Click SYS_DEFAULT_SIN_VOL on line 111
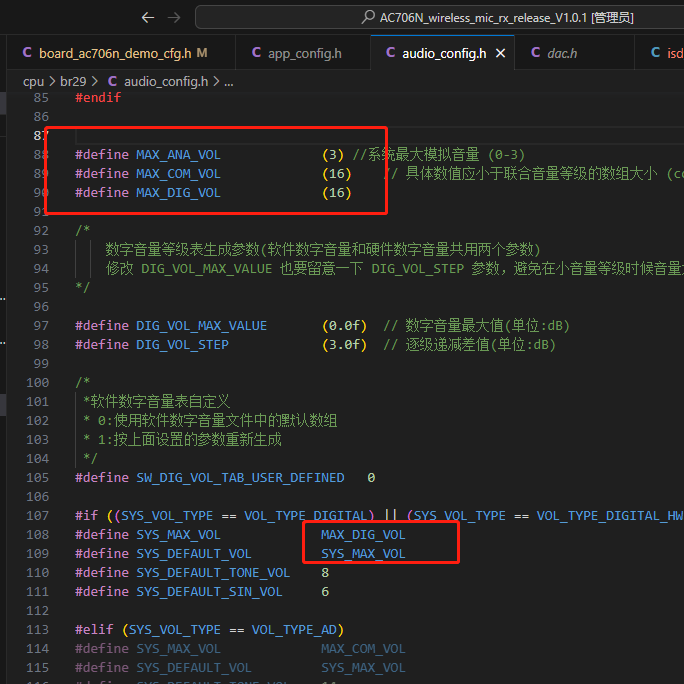 pos(209,592)
